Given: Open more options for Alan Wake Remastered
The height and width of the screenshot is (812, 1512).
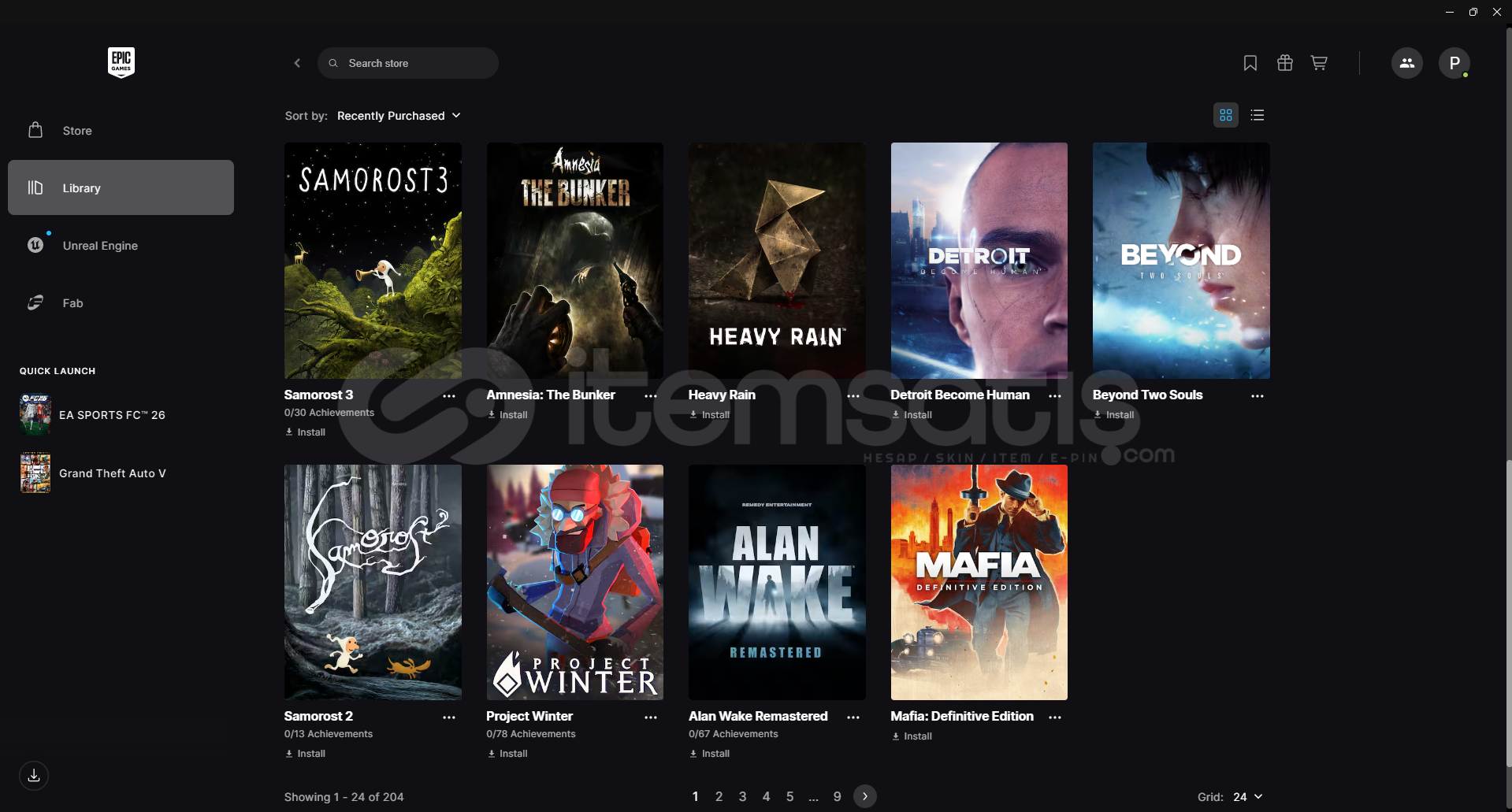Looking at the screenshot, I should coord(853,717).
